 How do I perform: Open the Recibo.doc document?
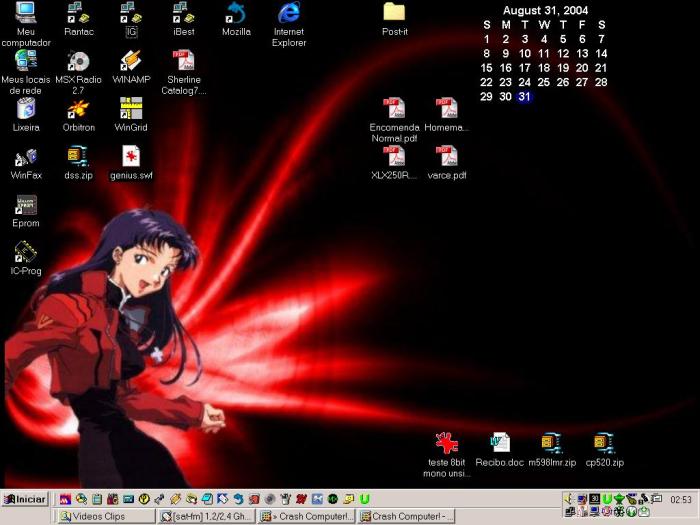click(499, 450)
